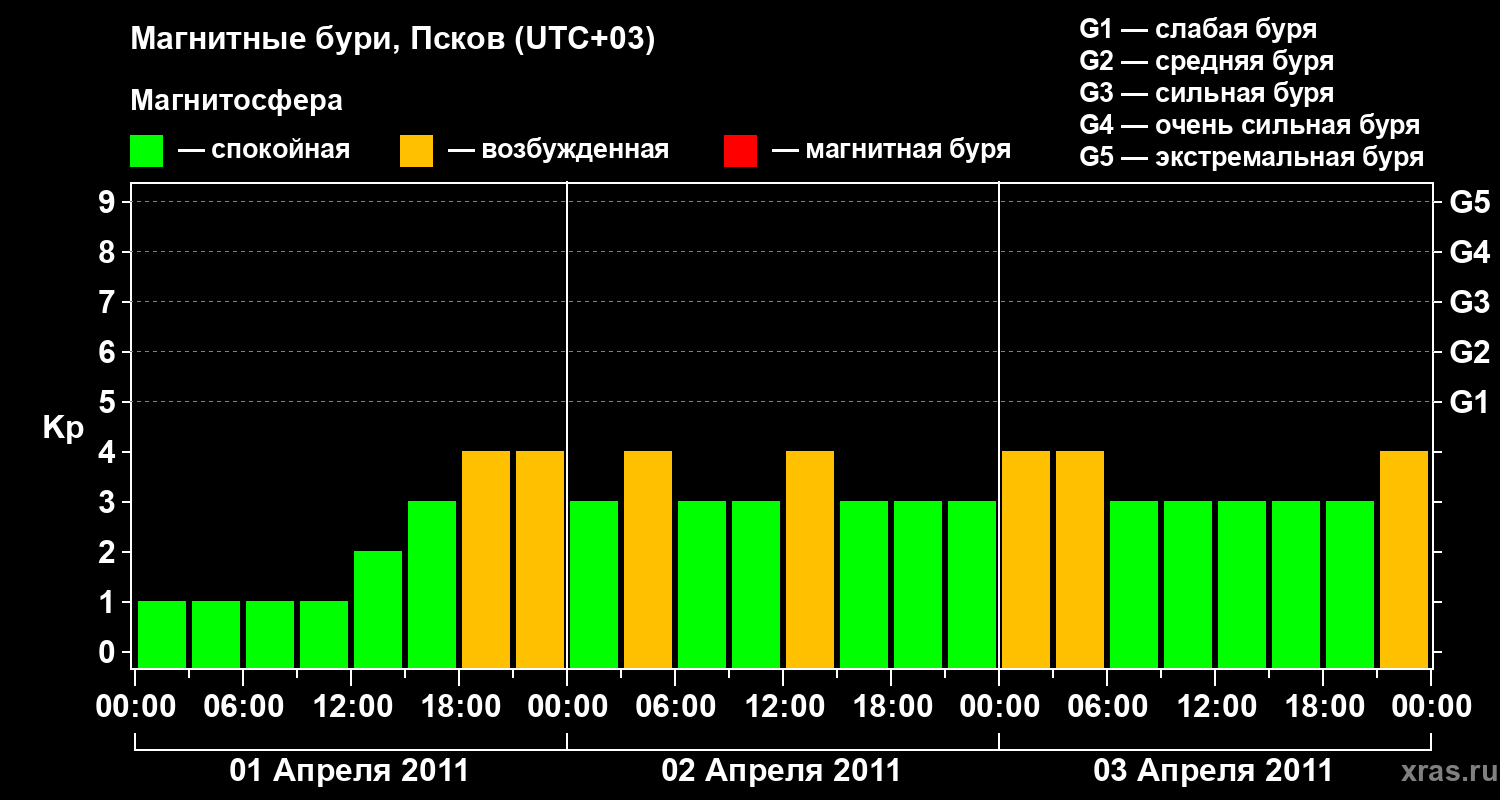Click the 'G3' label on the right axis
This screenshot has height=800, width=1500.
click(x=1469, y=303)
